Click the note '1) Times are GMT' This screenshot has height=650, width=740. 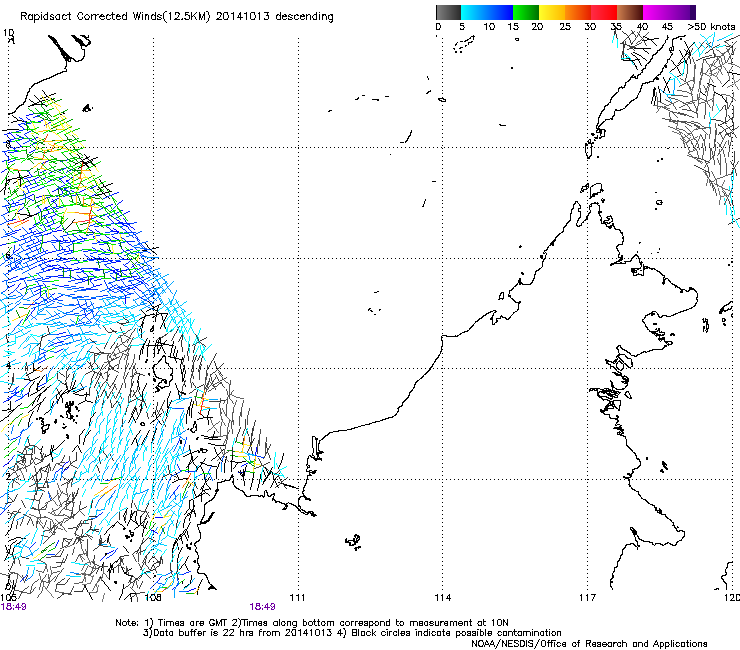tap(186, 623)
